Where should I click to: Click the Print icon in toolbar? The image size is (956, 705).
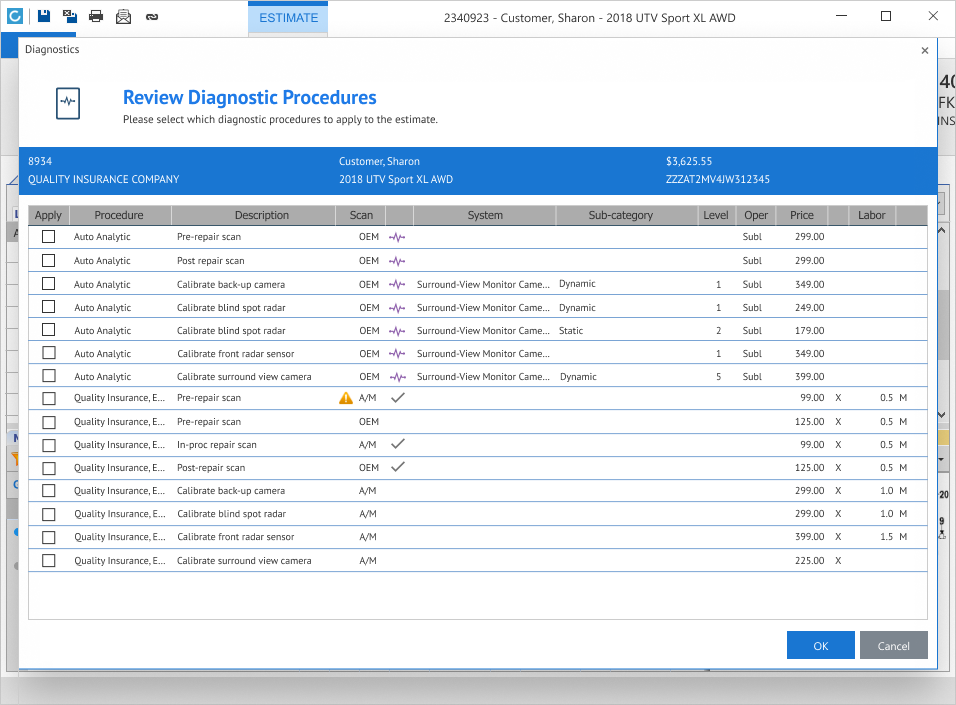96,16
